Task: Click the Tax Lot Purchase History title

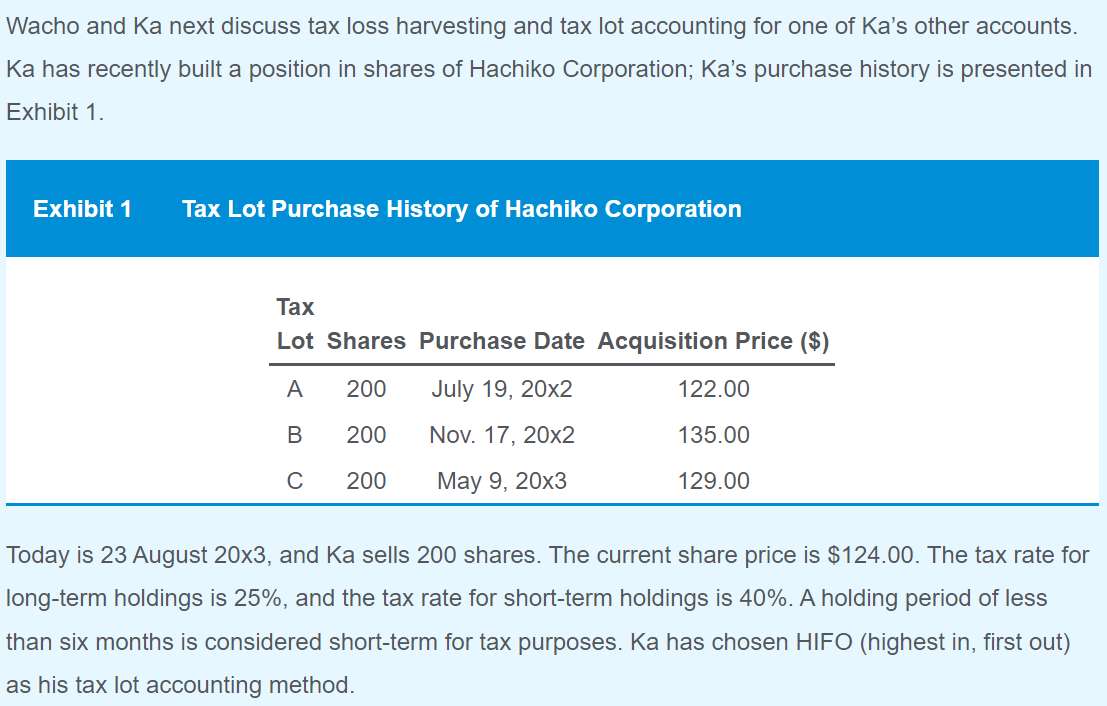Action: click(461, 209)
